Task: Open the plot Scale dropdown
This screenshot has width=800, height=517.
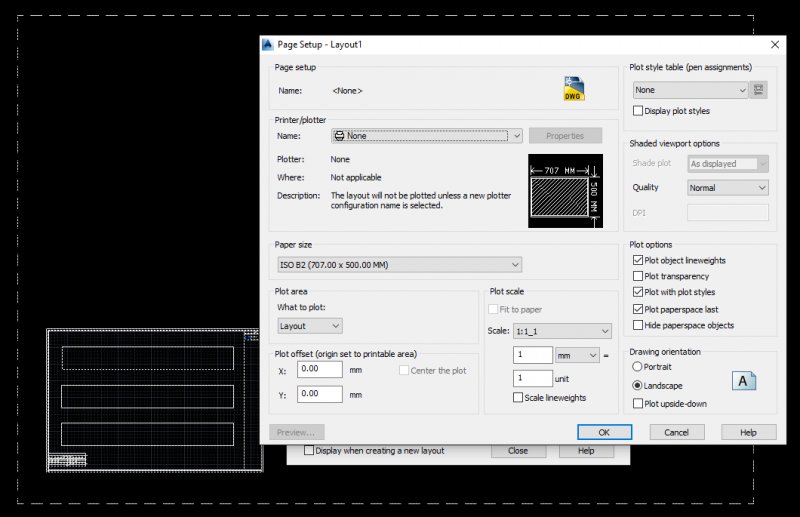Action: 562,331
